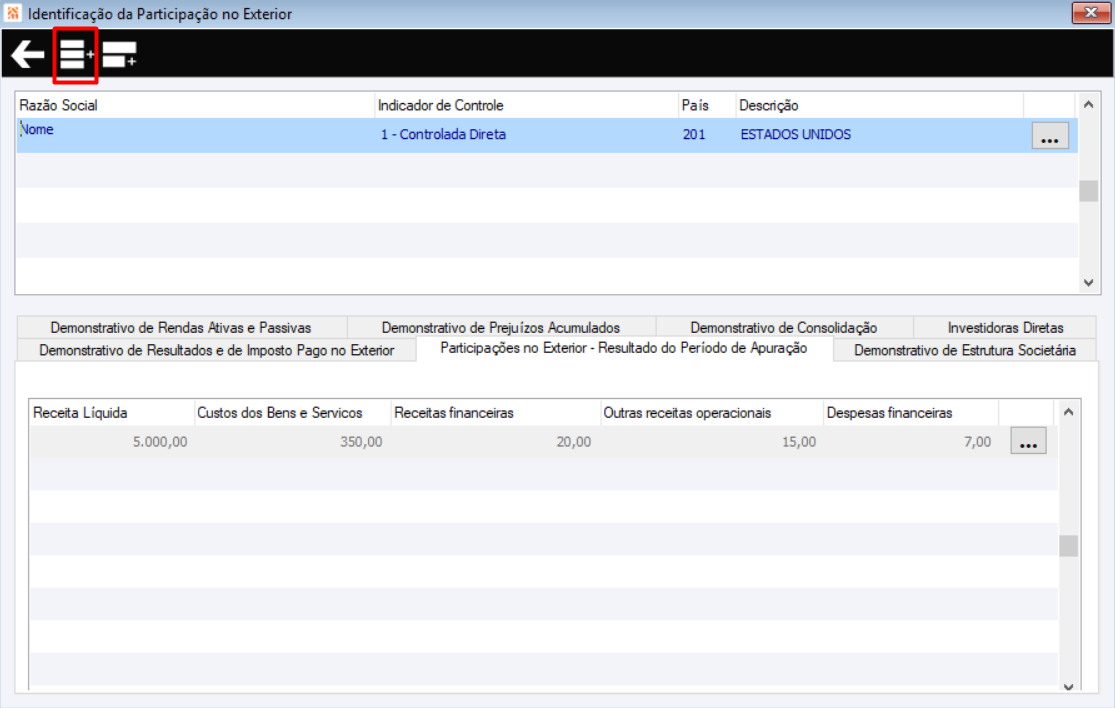Click the Receita Líquida column header
The height and width of the screenshot is (708, 1115).
tap(112, 413)
